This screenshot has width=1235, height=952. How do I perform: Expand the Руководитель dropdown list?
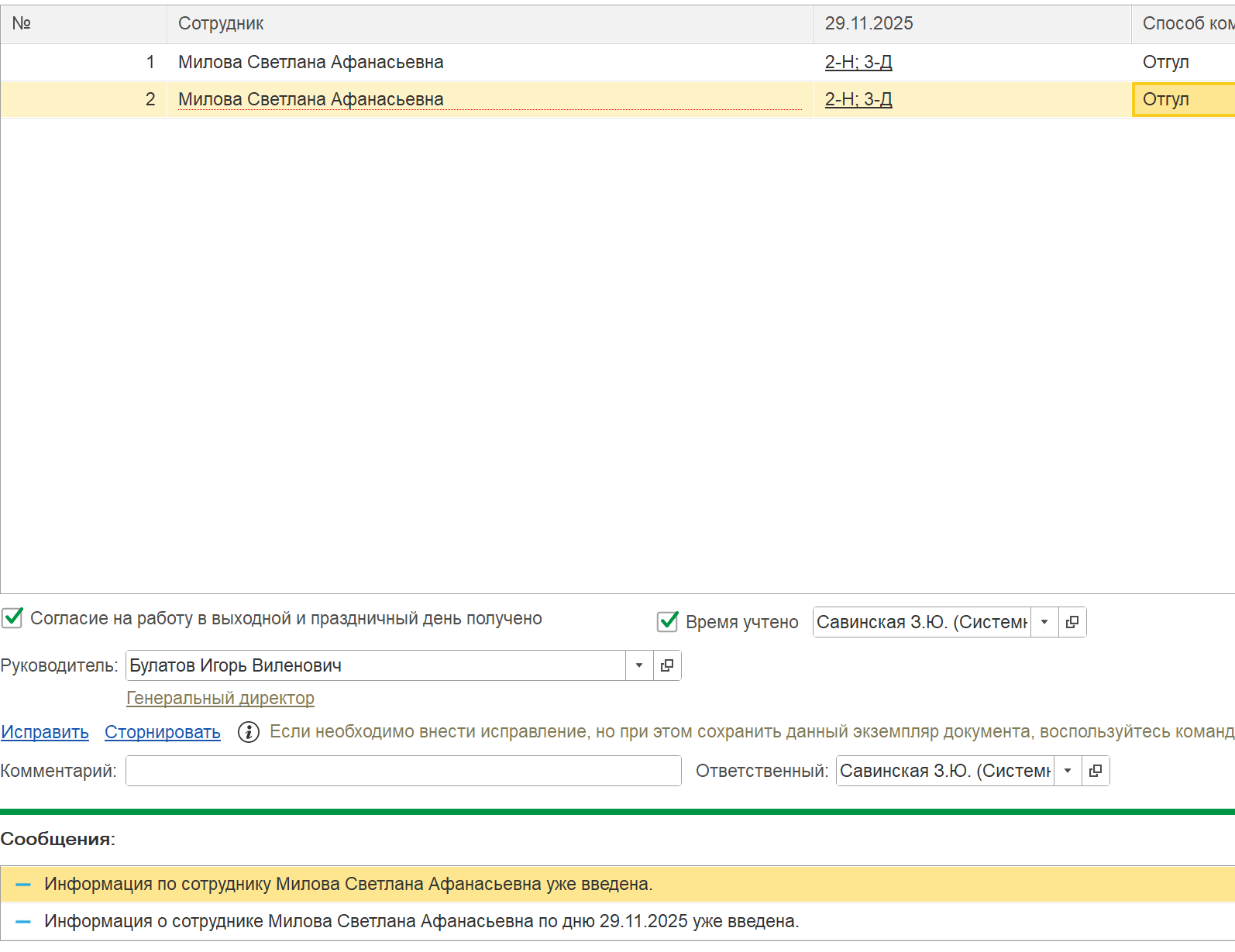click(639, 665)
